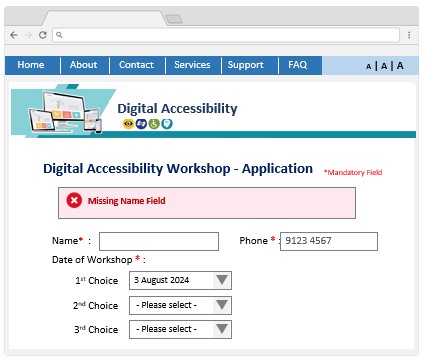Expand the 2nd Choice date dropdown

click(180, 305)
